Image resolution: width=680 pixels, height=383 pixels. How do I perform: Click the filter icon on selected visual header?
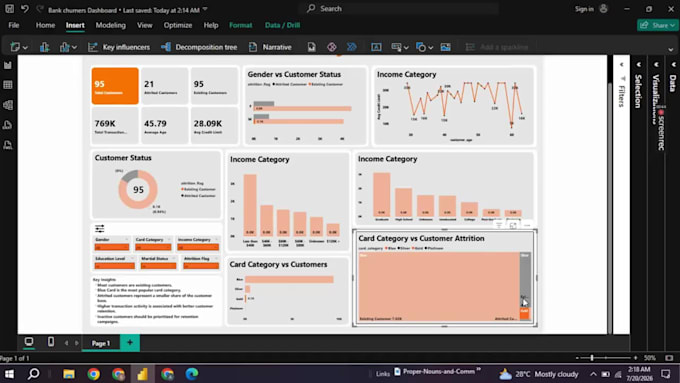499,225
